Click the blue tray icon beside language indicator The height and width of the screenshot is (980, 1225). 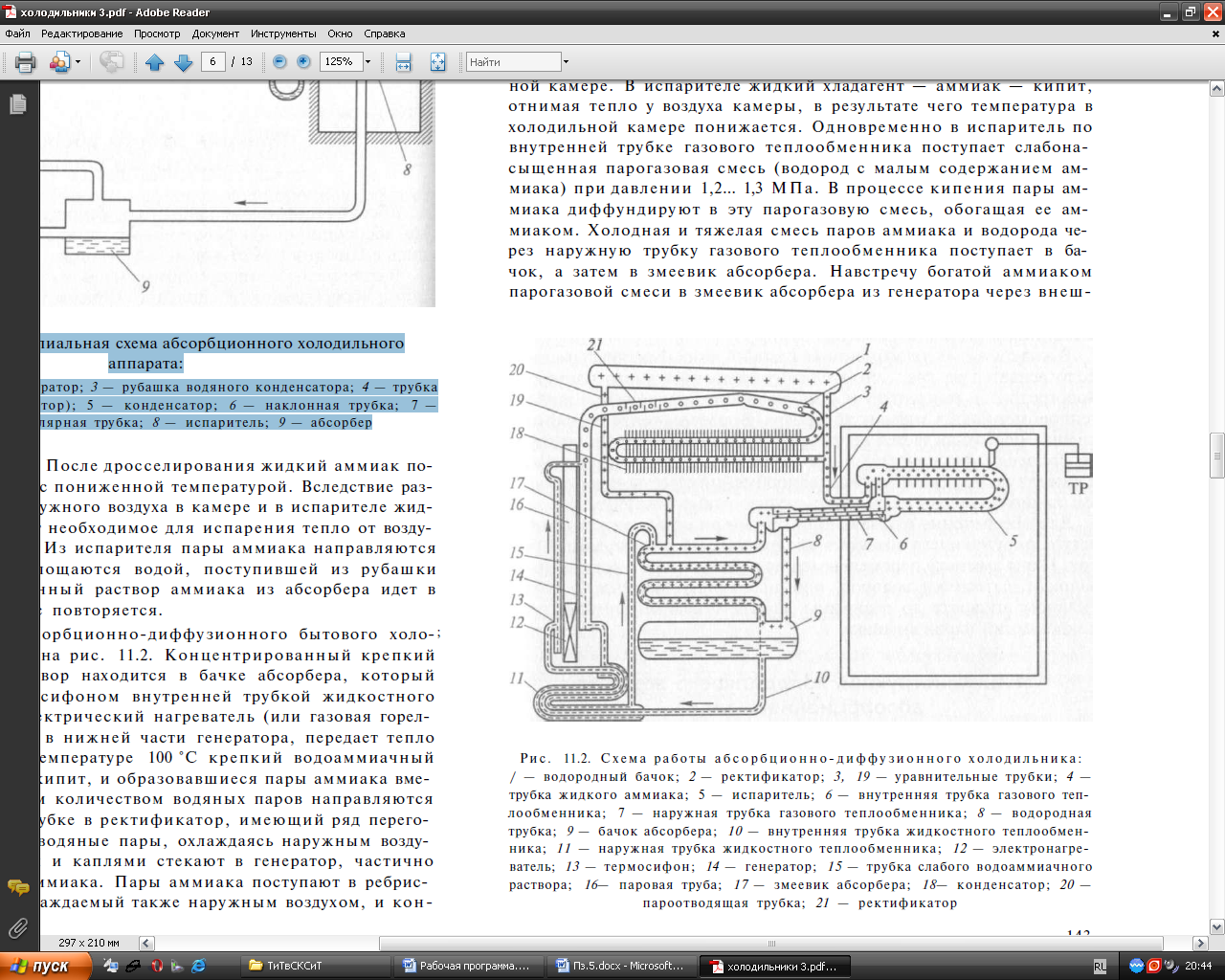coord(1136,966)
